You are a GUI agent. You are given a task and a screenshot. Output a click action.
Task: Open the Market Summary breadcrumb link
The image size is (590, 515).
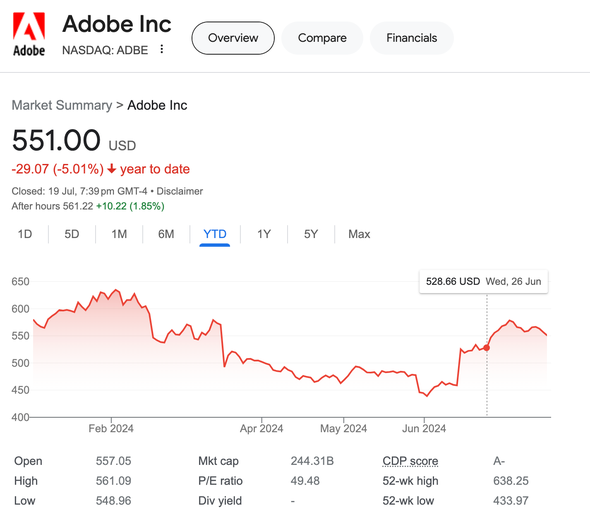click(62, 105)
